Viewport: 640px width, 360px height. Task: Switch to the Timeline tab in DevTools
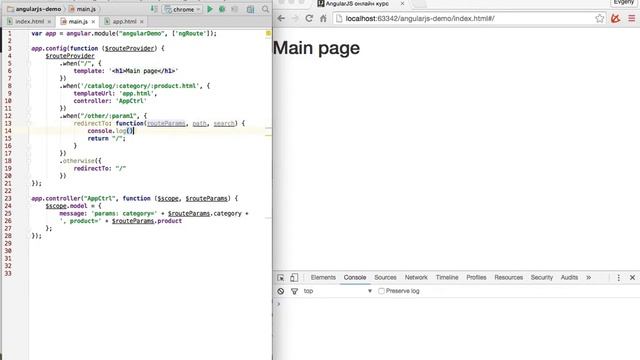447,278
